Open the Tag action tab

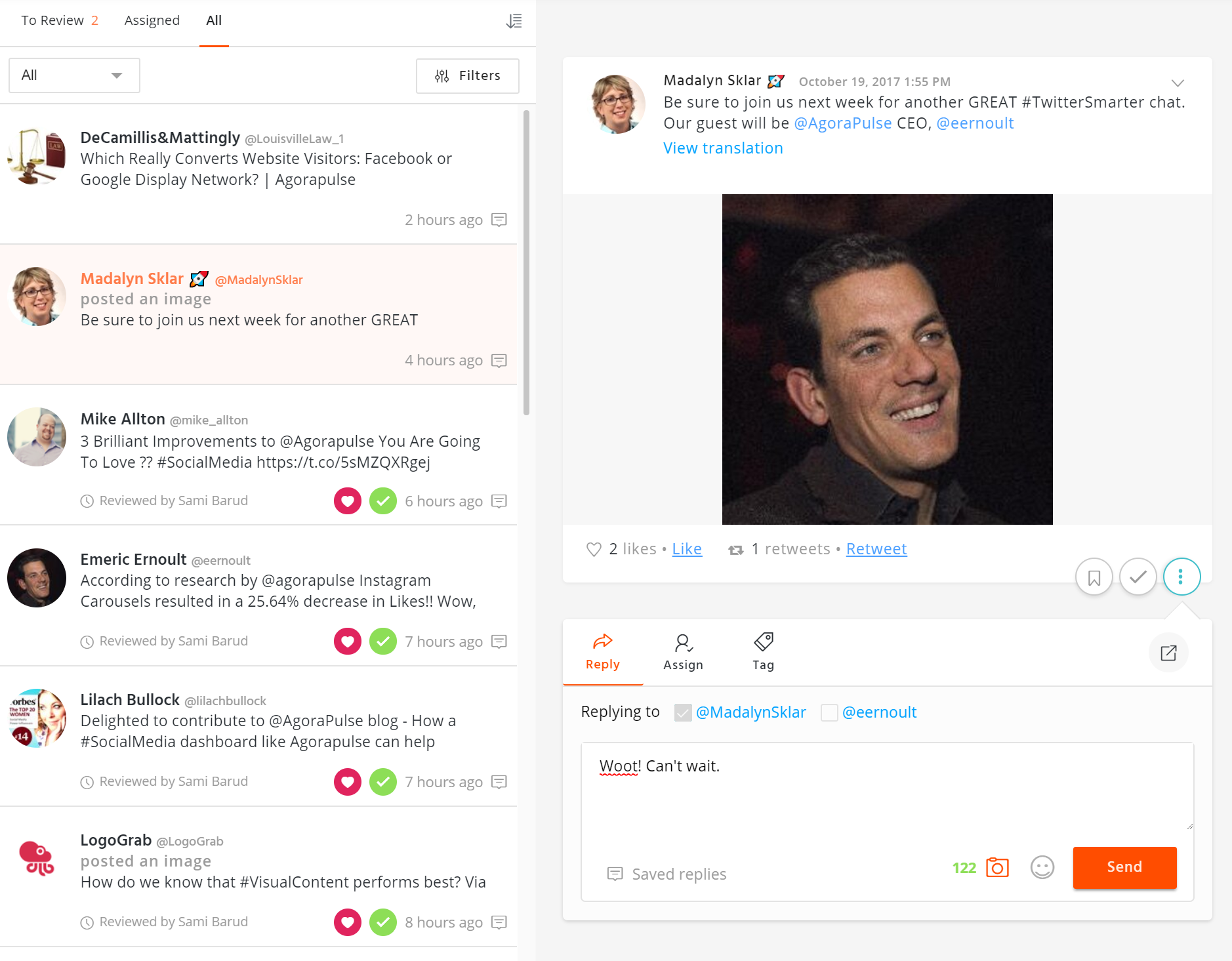[764, 652]
